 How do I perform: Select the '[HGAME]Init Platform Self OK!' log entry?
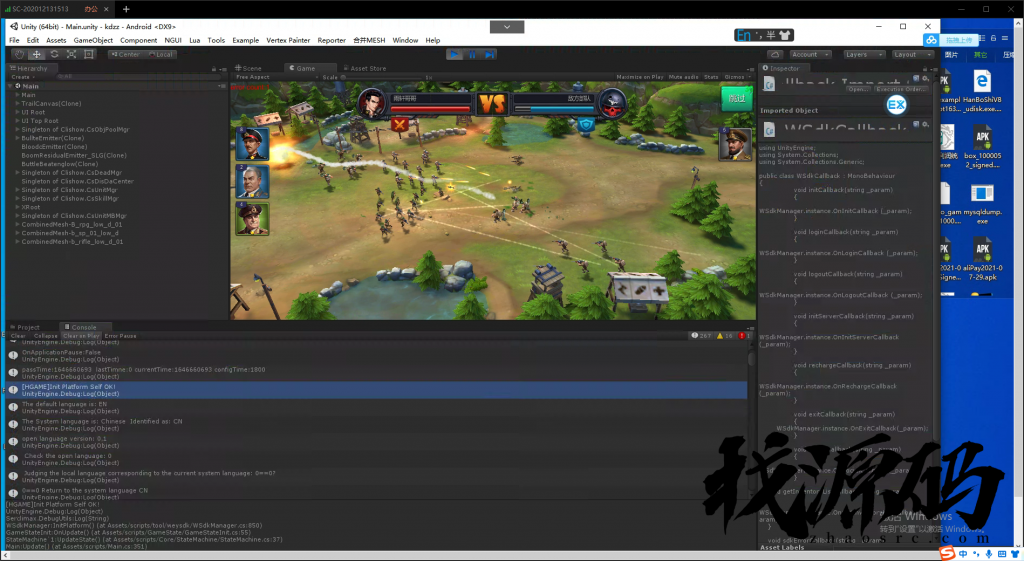(376, 390)
